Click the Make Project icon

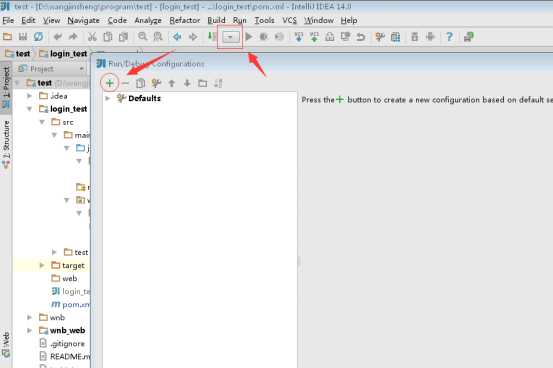212,36
